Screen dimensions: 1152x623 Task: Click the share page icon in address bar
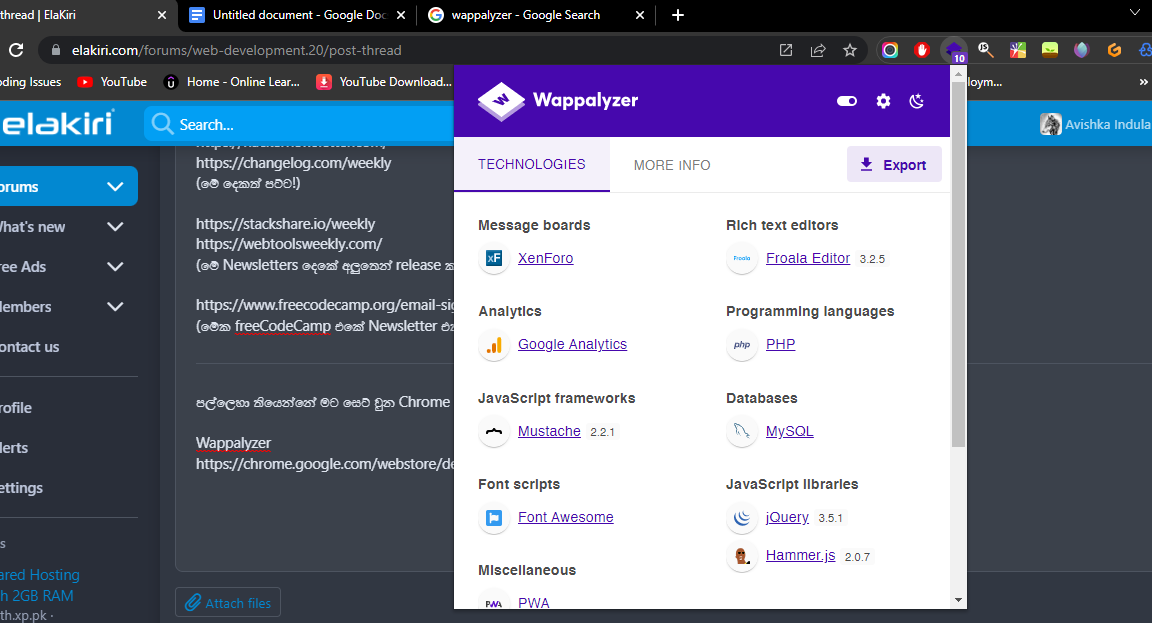pyautogui.click(x=818, y=50)
